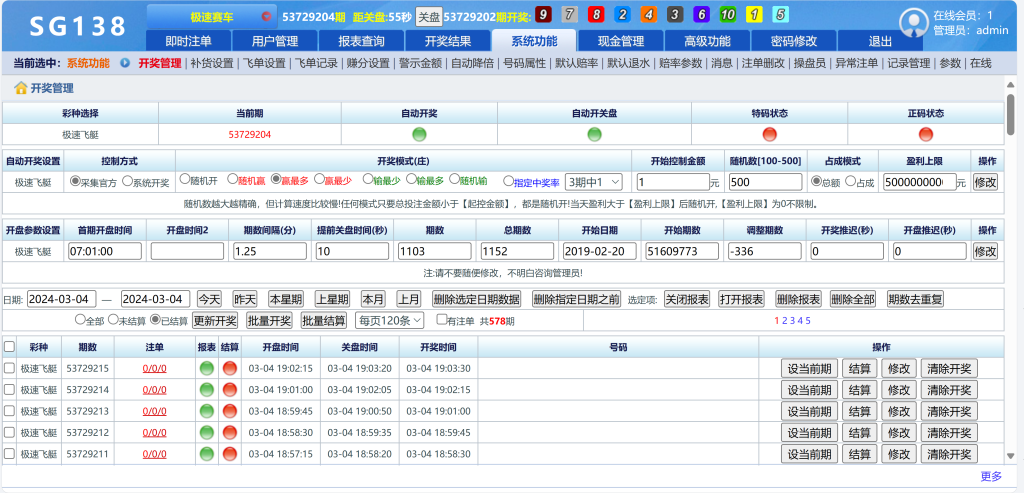Click the home icon beside 开奖管理
The height and width of the screenshot is (493, 1024).
20,88
